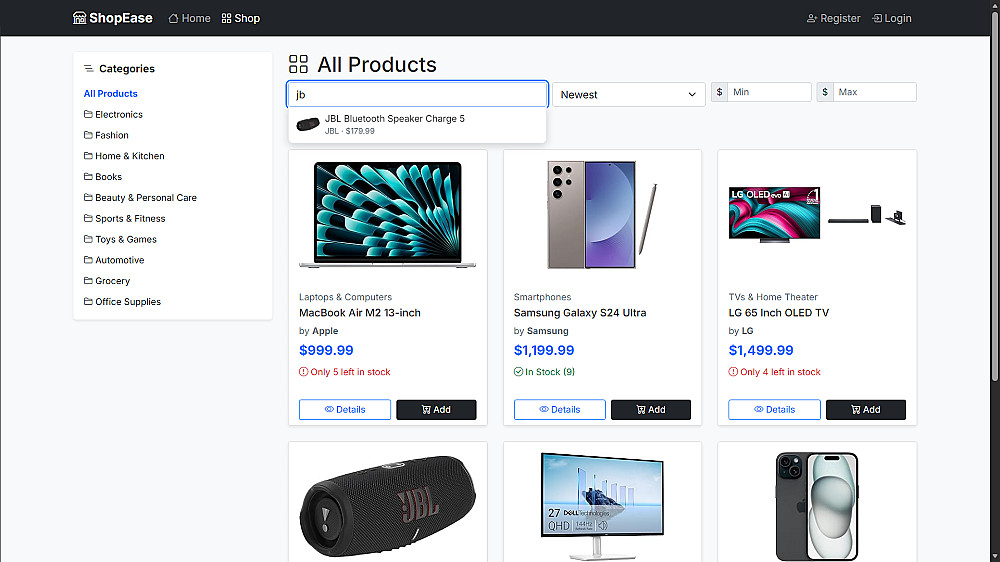Select Home & Kitchen category

point(129,156)
